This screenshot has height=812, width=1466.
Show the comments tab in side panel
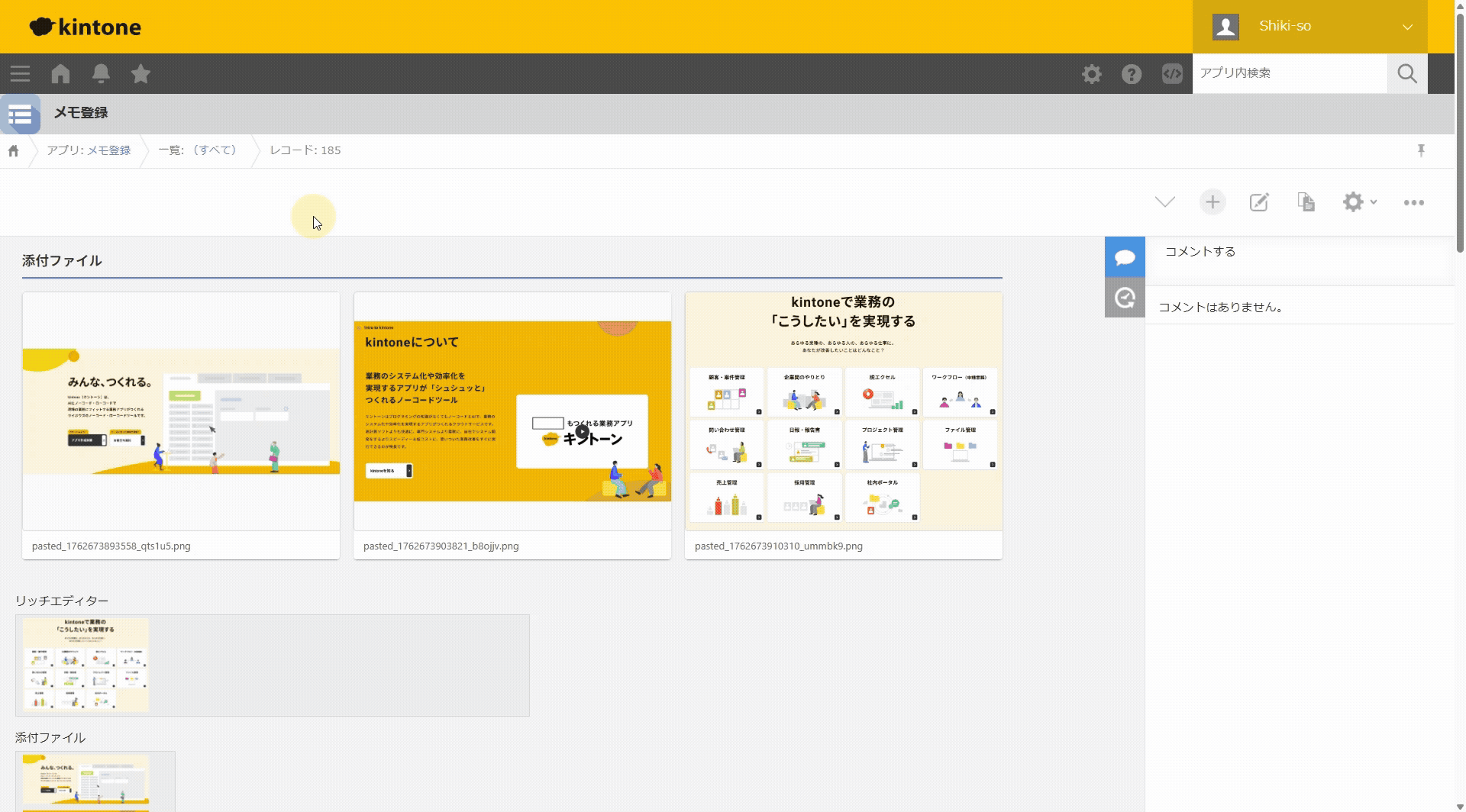coord(1125,257)
